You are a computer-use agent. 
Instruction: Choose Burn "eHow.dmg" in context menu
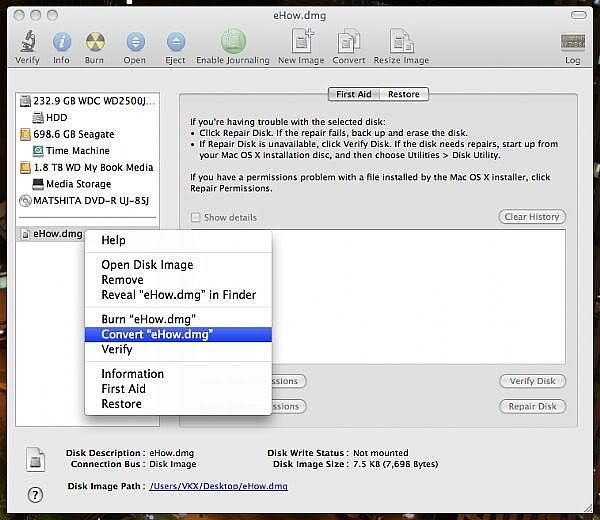click(178, 319)
